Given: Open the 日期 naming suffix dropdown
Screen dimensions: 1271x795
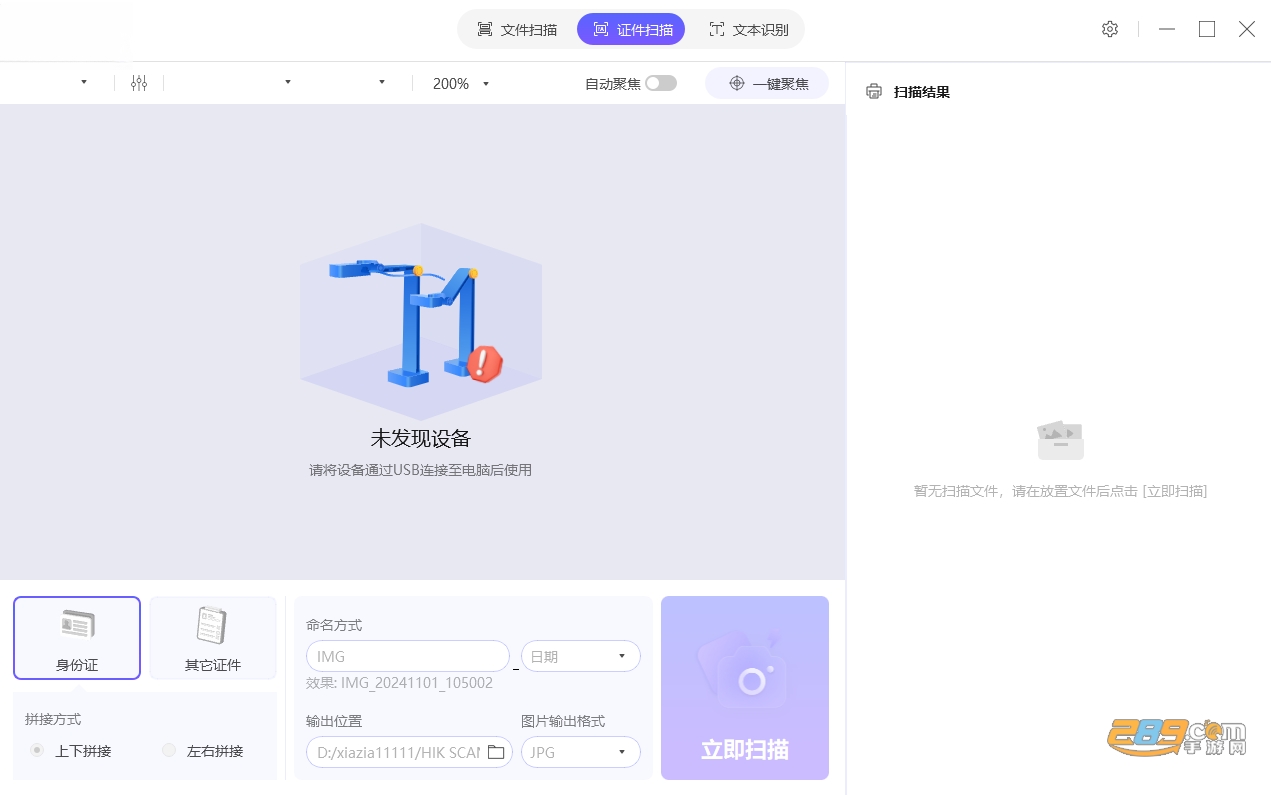Looking at the screenshot, I should tap(581, 656).
